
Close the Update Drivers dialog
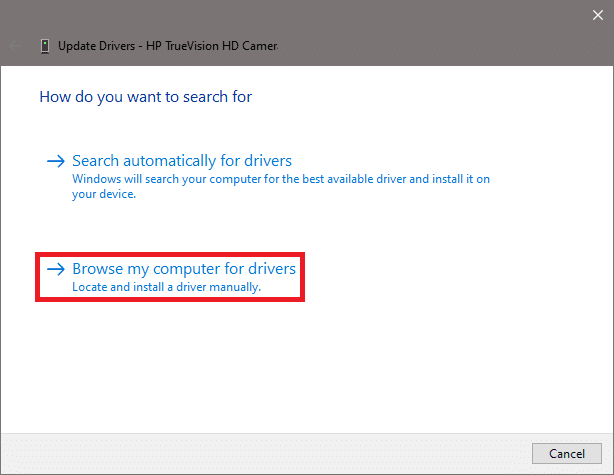(598, 15)
